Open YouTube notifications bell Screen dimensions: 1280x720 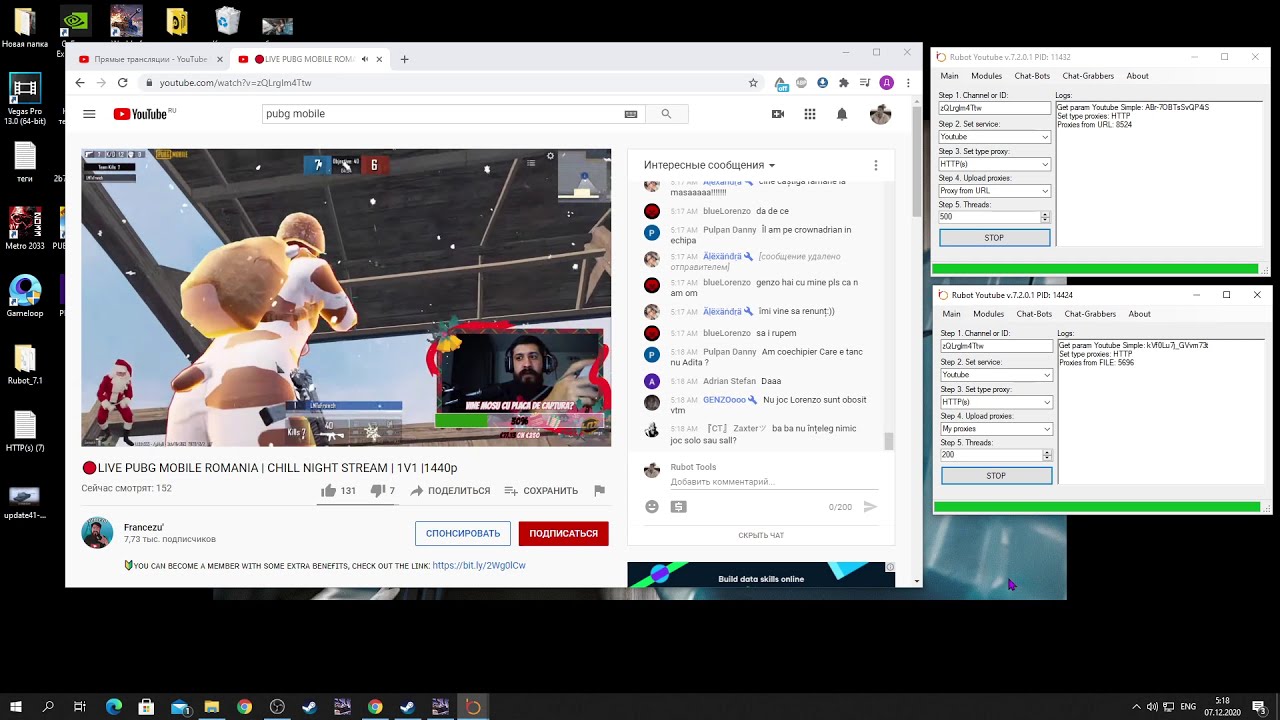tap(842, 114)
